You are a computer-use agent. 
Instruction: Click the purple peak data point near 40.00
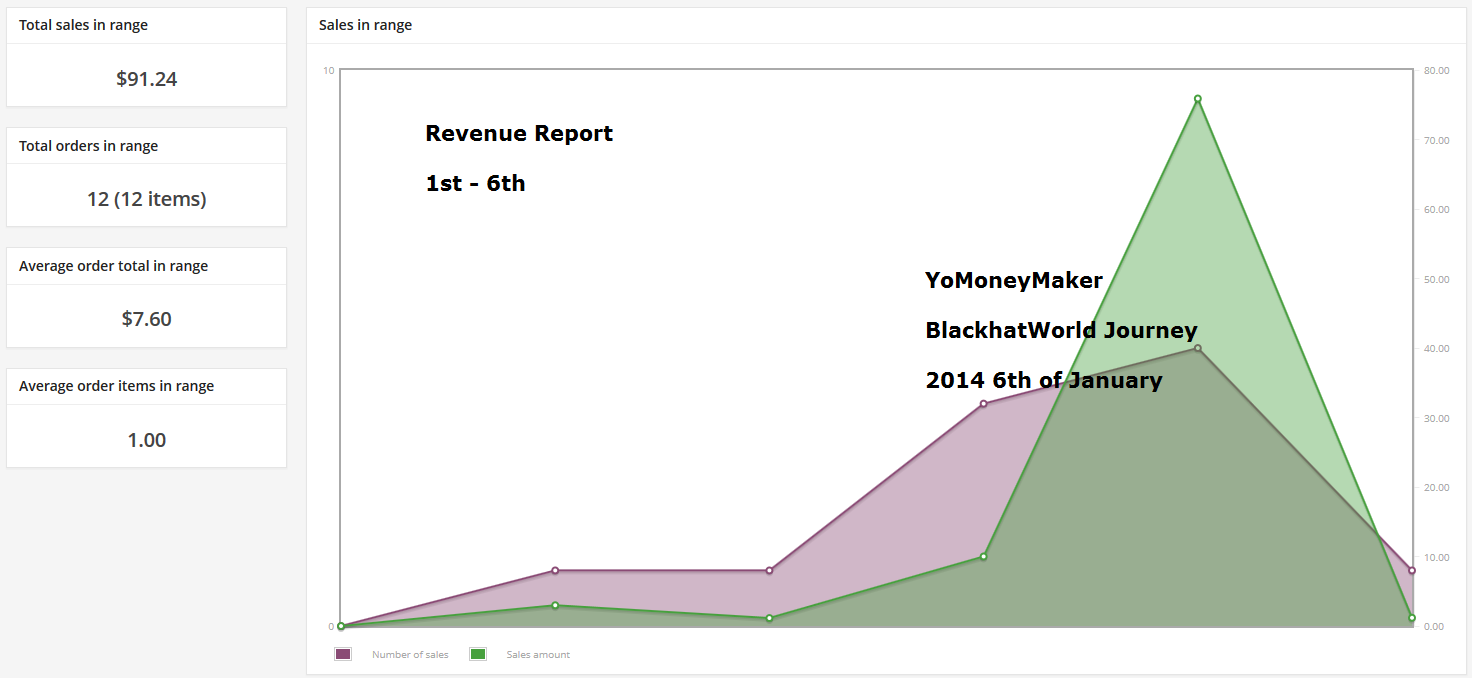(x=1197, y=348)
